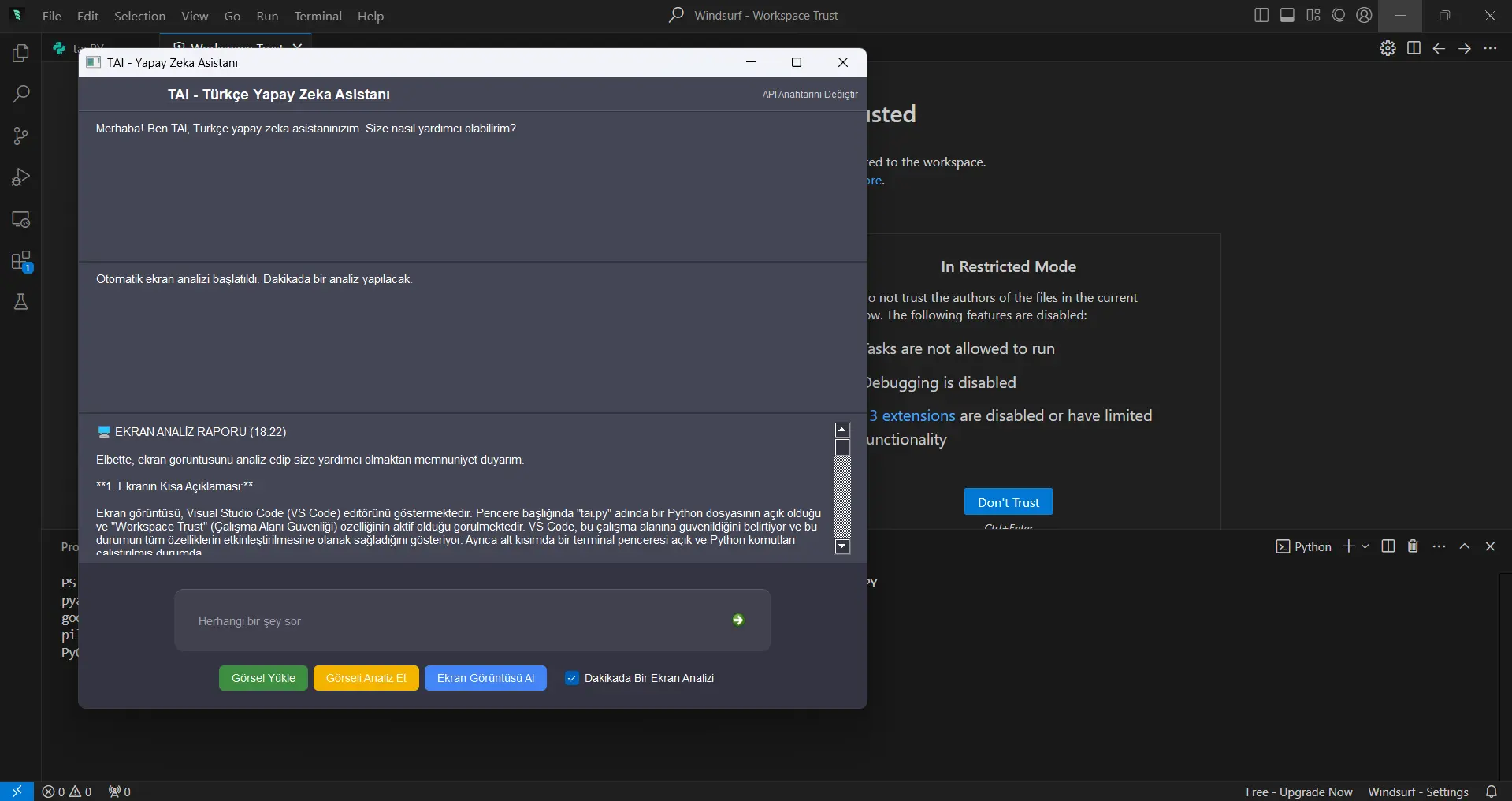The image size is (1512, 801).
Task: Click the green send arrow icon
Action: pos(738,620)
